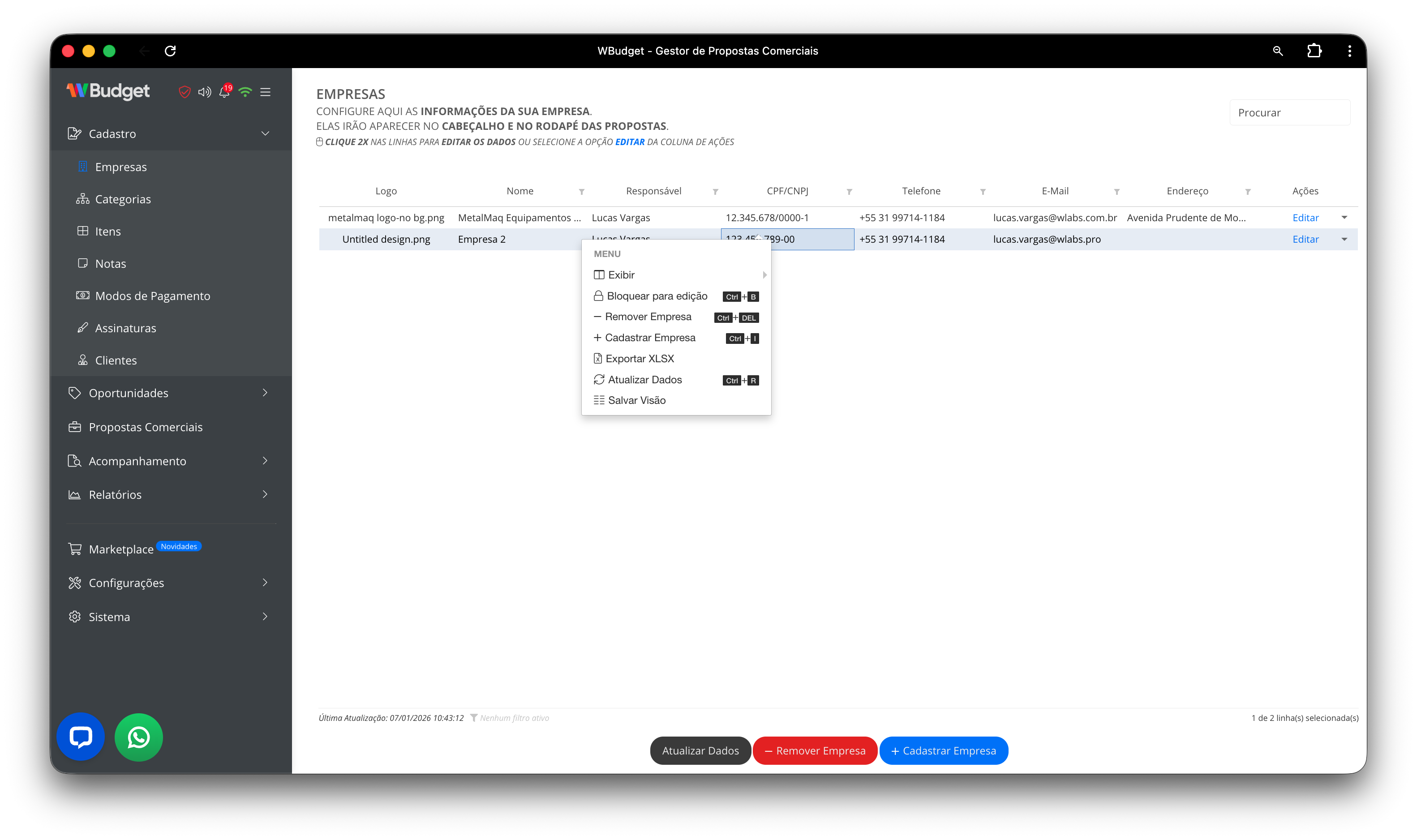1417x840 pixels.
Task: Click the hamburger list icon near the logo
Action: coord(265,92)
